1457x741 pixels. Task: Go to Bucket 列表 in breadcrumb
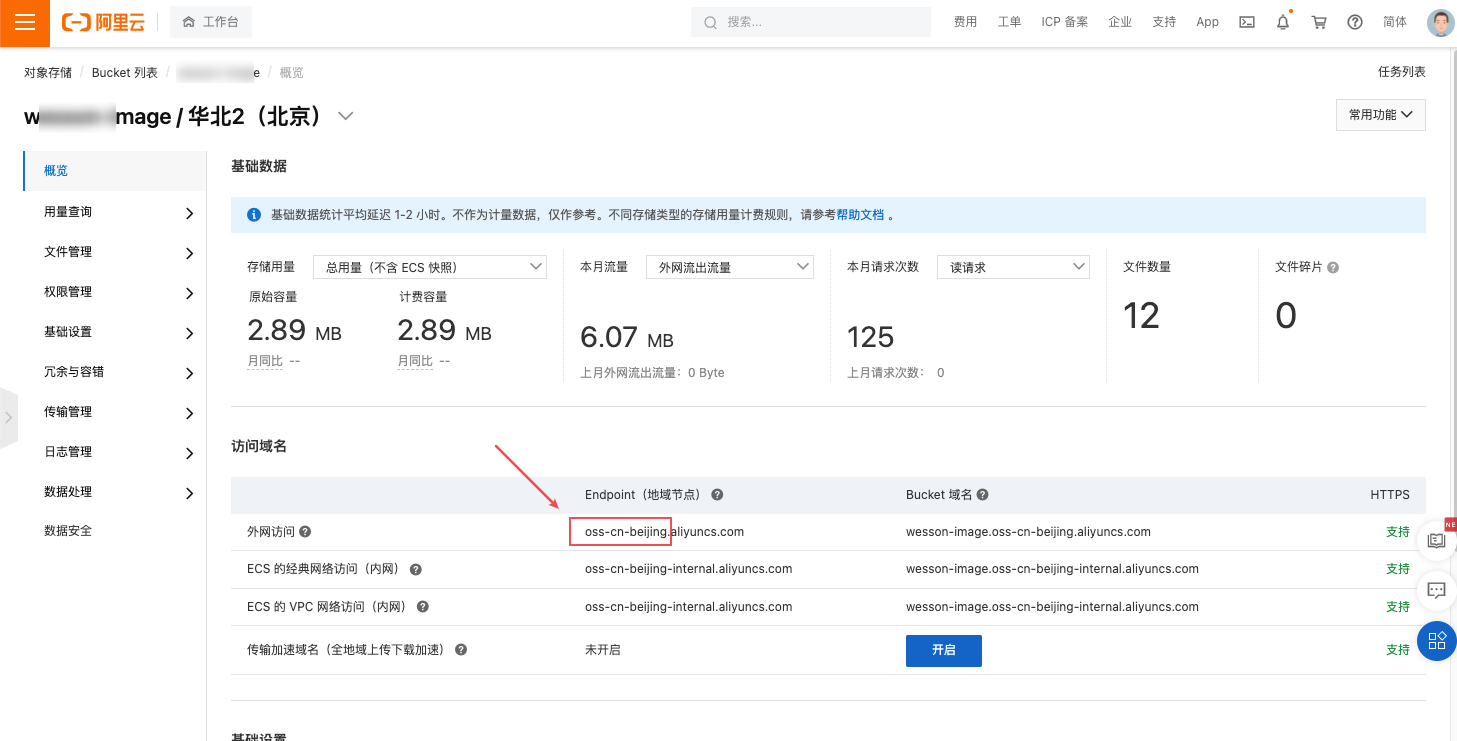(x=125, y=73)
